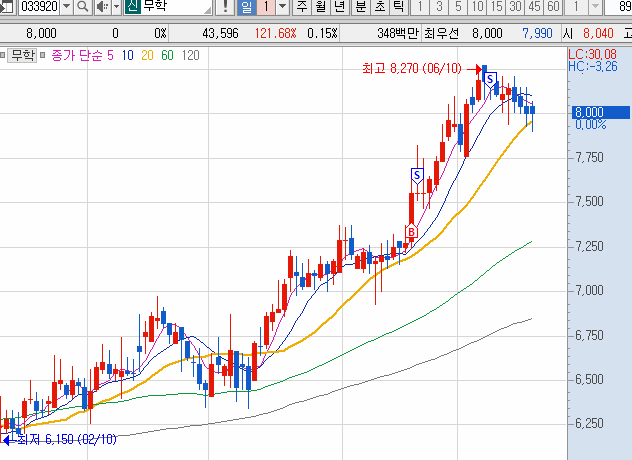Click the red B buy signal marker
Image resolution: width=632 pixels, height=460 pixels.
point(410,232)
